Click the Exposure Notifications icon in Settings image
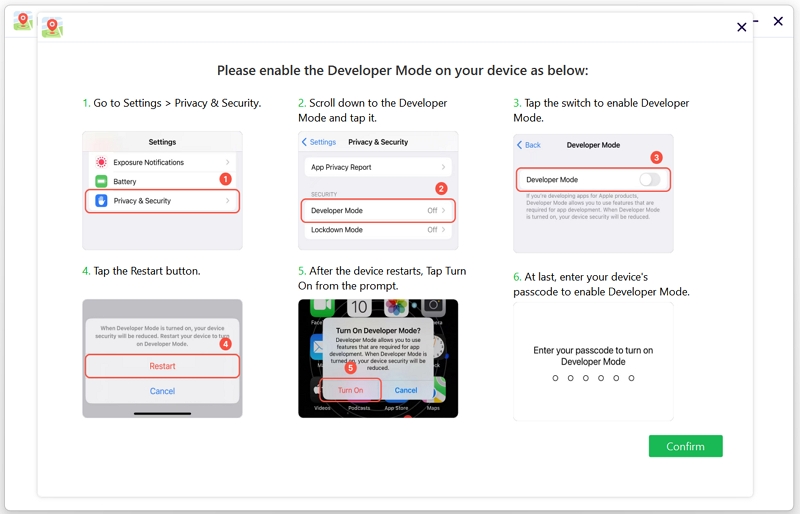This screenshot has height=514, width=800. pyautogui.click(x=101, y=162)
